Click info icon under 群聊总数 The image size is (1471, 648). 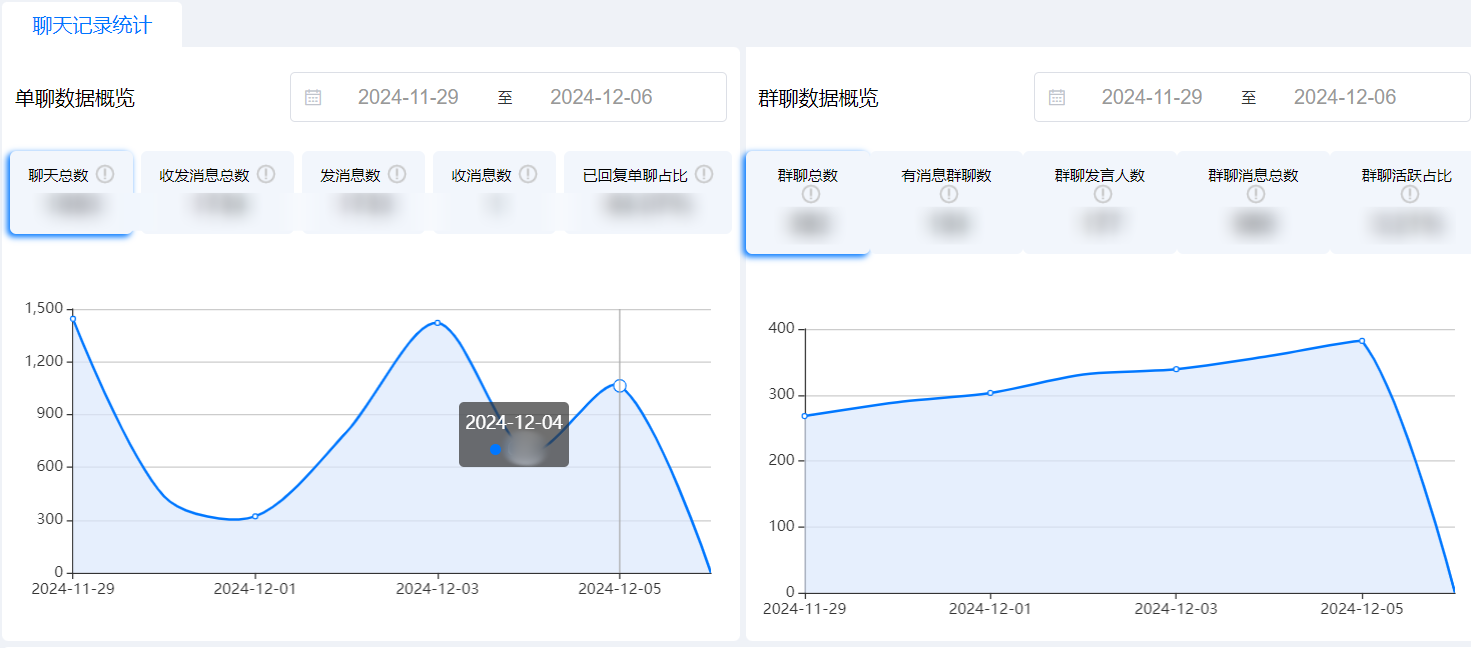[x=809, y=195]
